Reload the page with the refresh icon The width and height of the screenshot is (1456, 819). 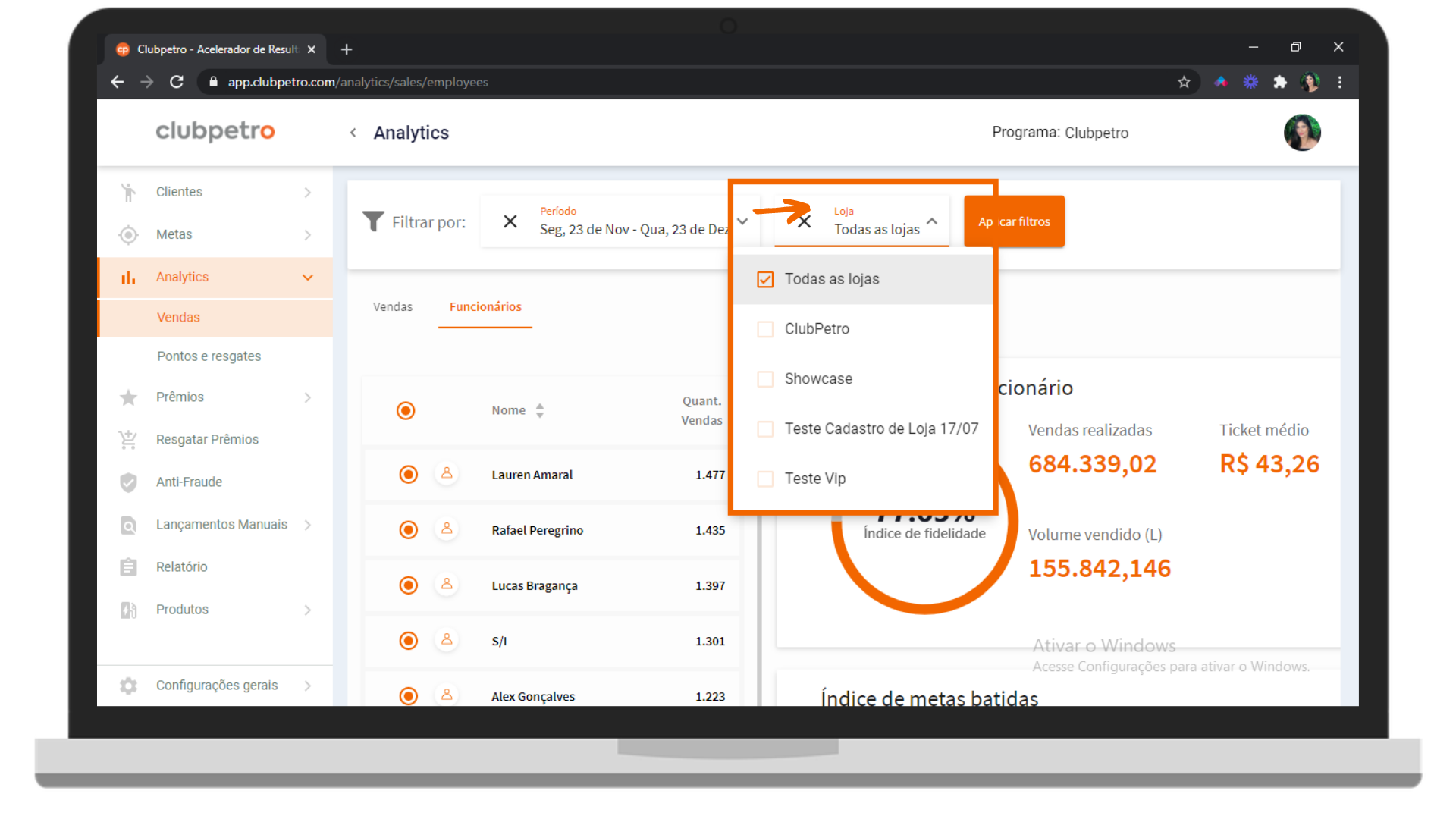[177, 82]
